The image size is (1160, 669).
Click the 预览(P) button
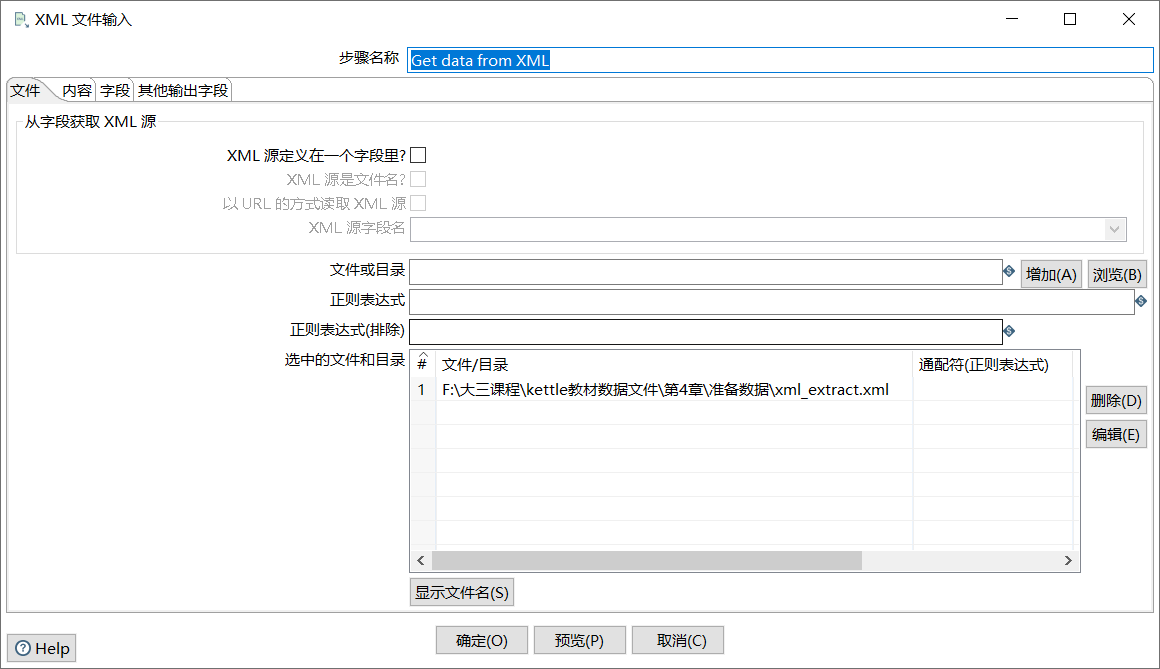coord(579,640)
